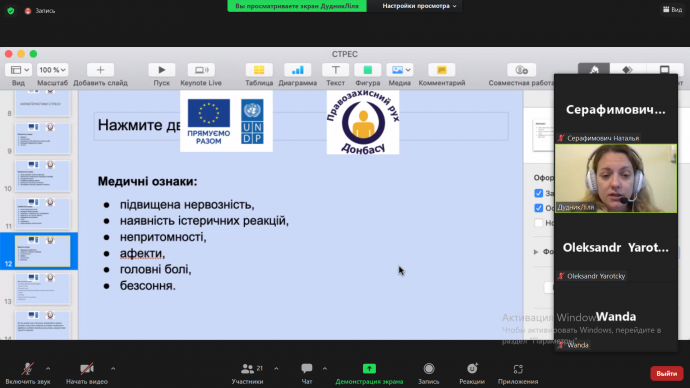This screenshot has width=690, height=388.
Task: Expand the disclosure triangle in format sidebar
Action: pos(536,252)
